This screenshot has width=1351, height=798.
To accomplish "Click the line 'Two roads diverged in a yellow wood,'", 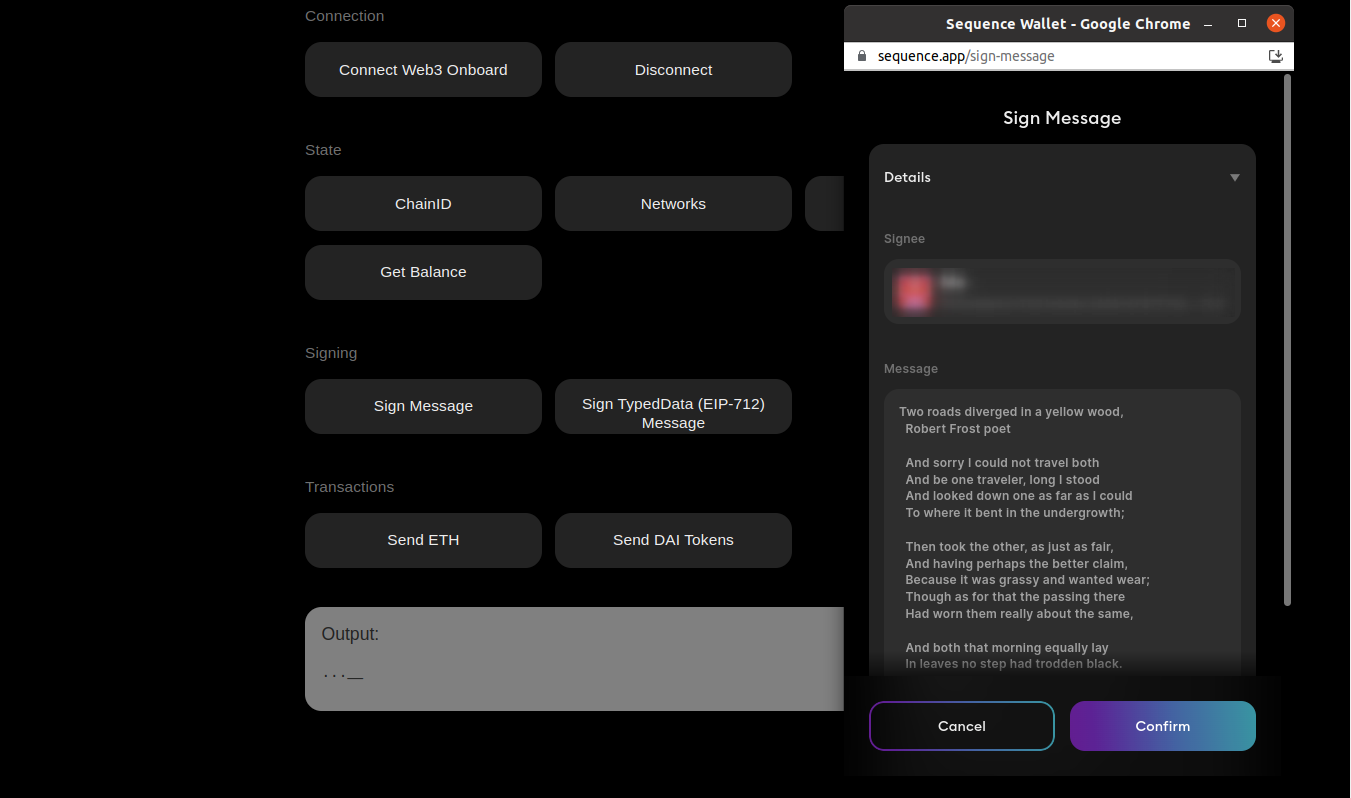I will click(x=1011, y=412).
